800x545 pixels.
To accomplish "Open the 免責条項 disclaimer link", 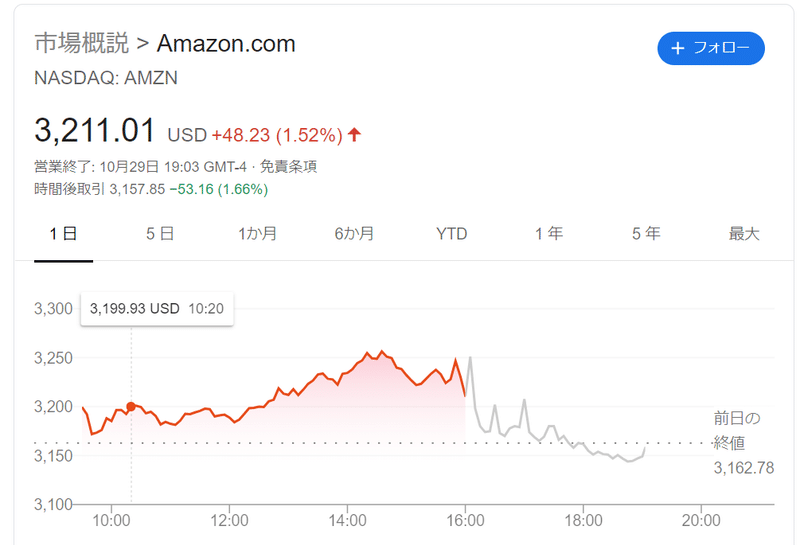I will [289, 167].
